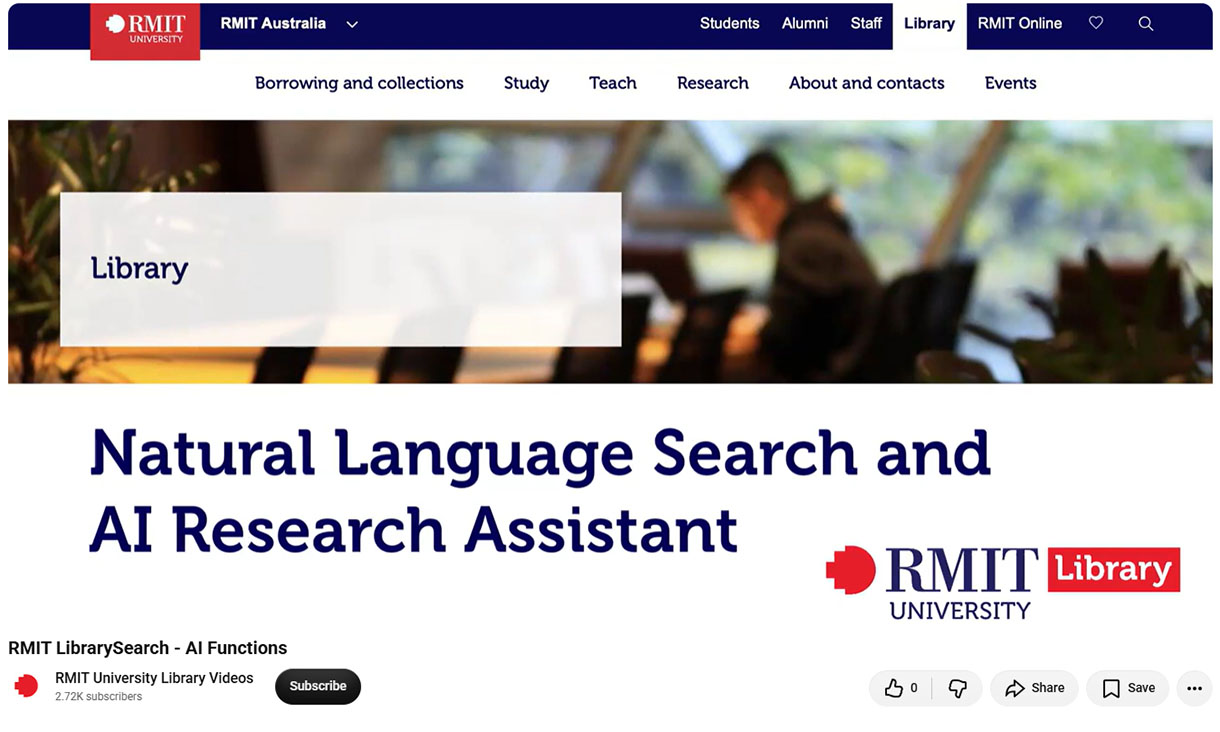Click the video title RMIT LibrarySearch - AI Functions

148,648
